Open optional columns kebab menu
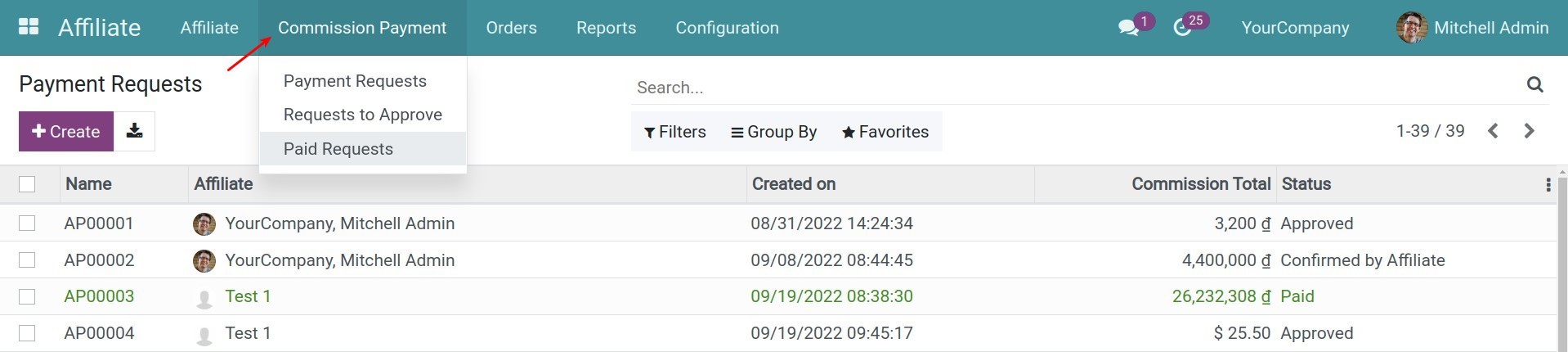The height and width of the screenshot is (352, 1568). pyautogui.click(x=1548, y=185)
